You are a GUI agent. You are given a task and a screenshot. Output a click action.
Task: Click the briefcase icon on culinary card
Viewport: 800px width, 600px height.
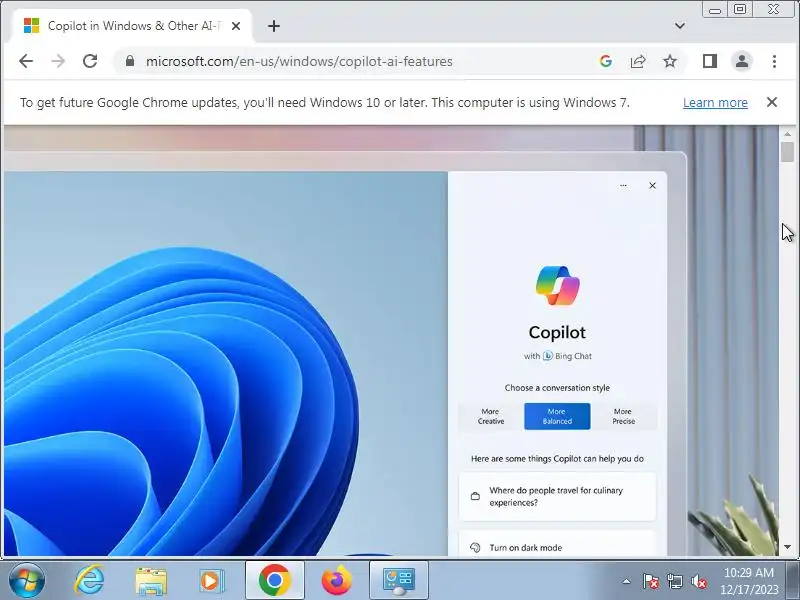tap(475, 496)
